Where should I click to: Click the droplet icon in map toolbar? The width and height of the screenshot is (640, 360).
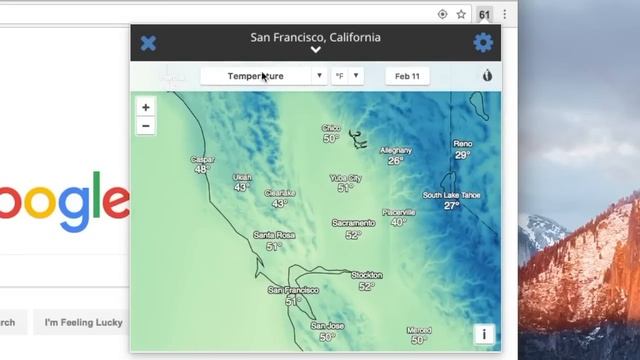[x=487, y=76]
